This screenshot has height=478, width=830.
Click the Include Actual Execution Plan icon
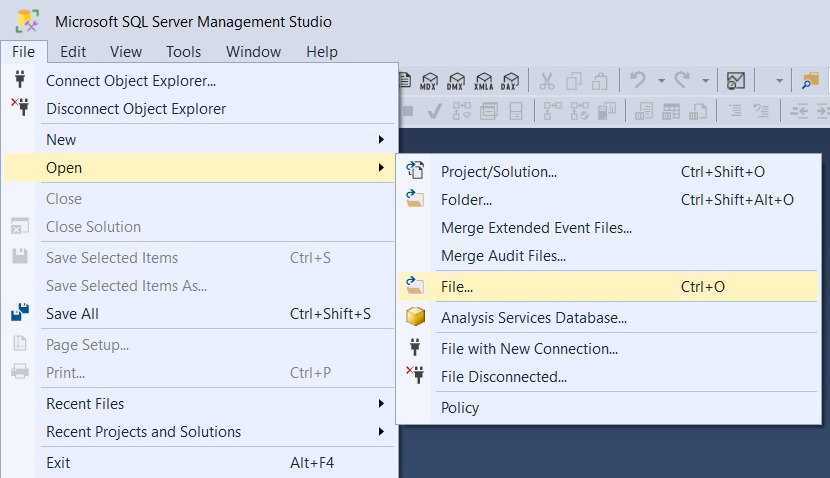(553, 111)
